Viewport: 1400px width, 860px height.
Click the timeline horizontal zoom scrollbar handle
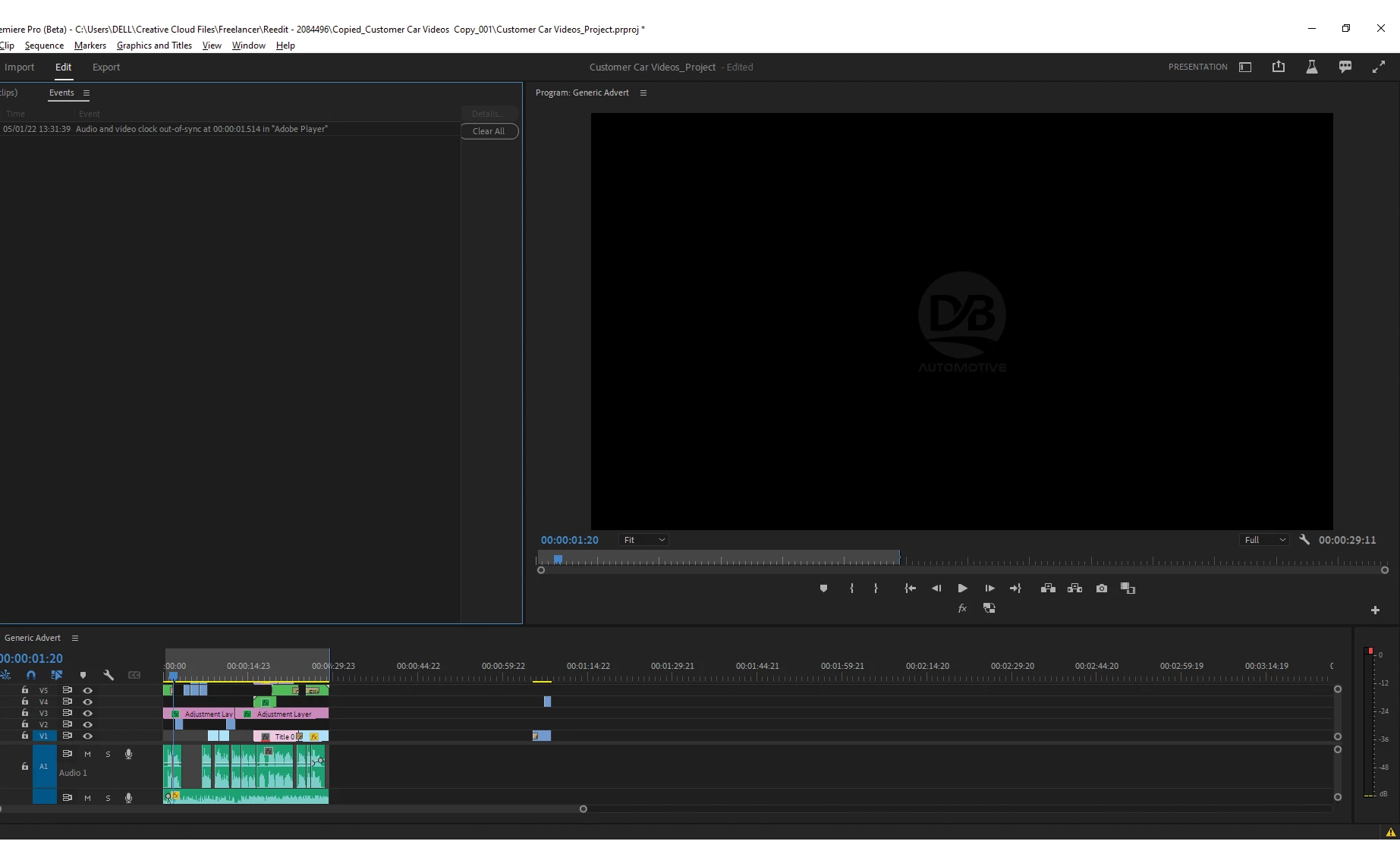click(x=583, y=809)
